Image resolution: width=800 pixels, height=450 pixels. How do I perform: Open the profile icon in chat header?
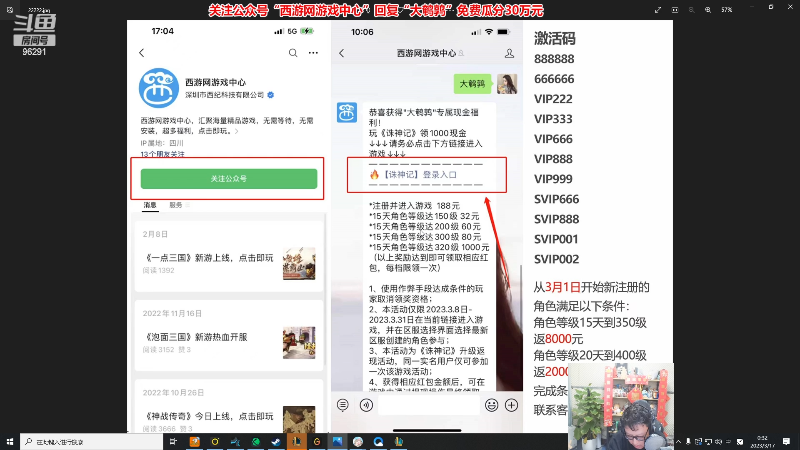(509, 53)
